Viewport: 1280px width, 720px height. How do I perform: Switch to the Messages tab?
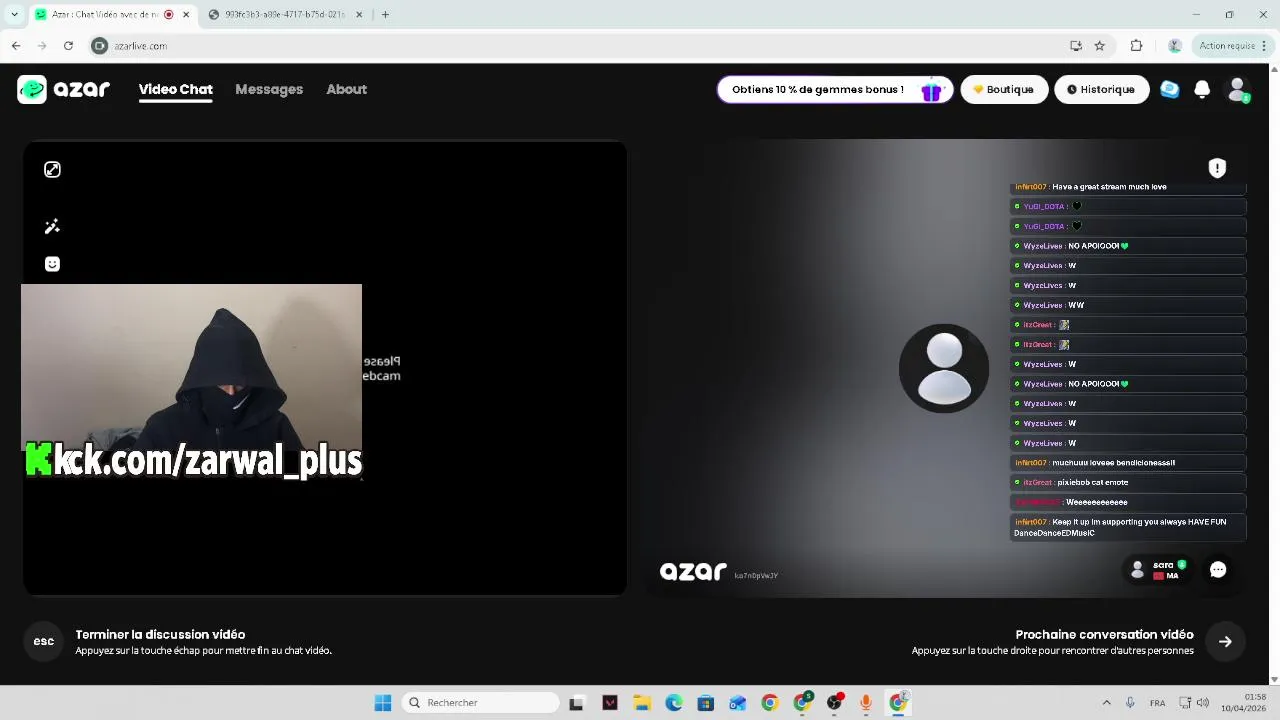click(269, 89)
